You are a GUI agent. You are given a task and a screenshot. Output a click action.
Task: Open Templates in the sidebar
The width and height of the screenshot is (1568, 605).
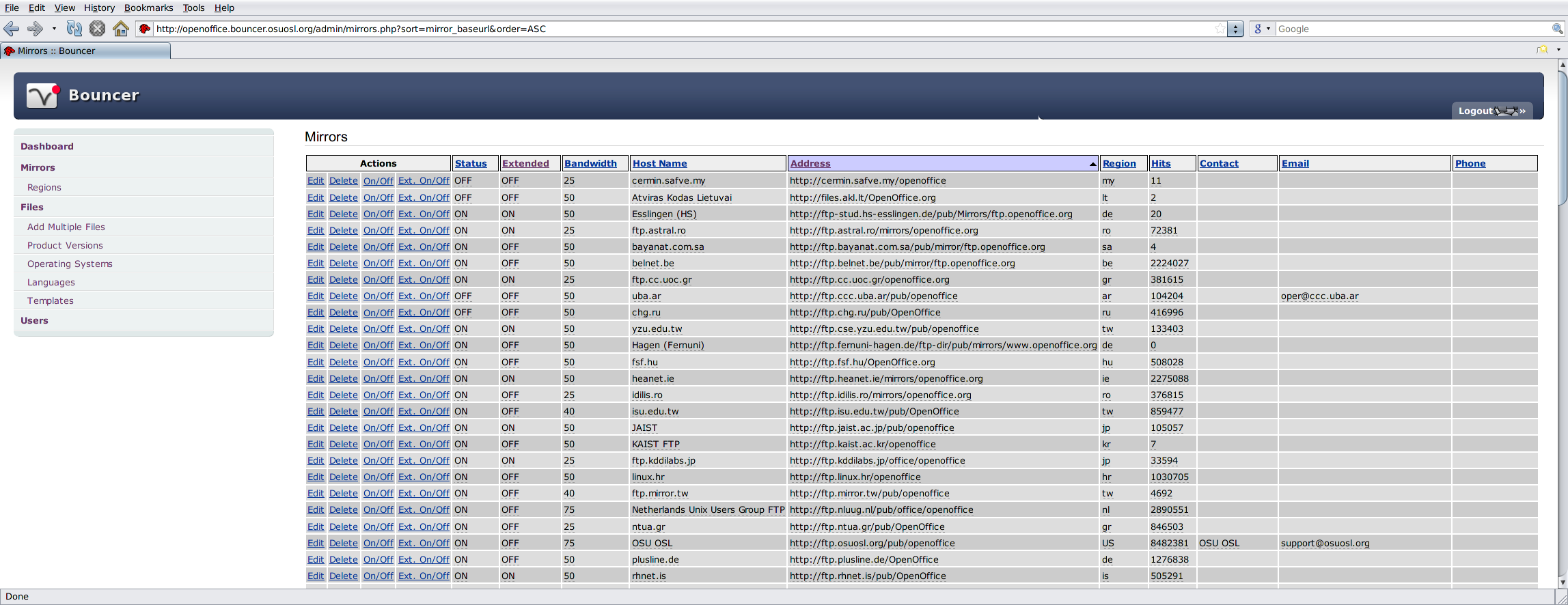tap(51, 300)
